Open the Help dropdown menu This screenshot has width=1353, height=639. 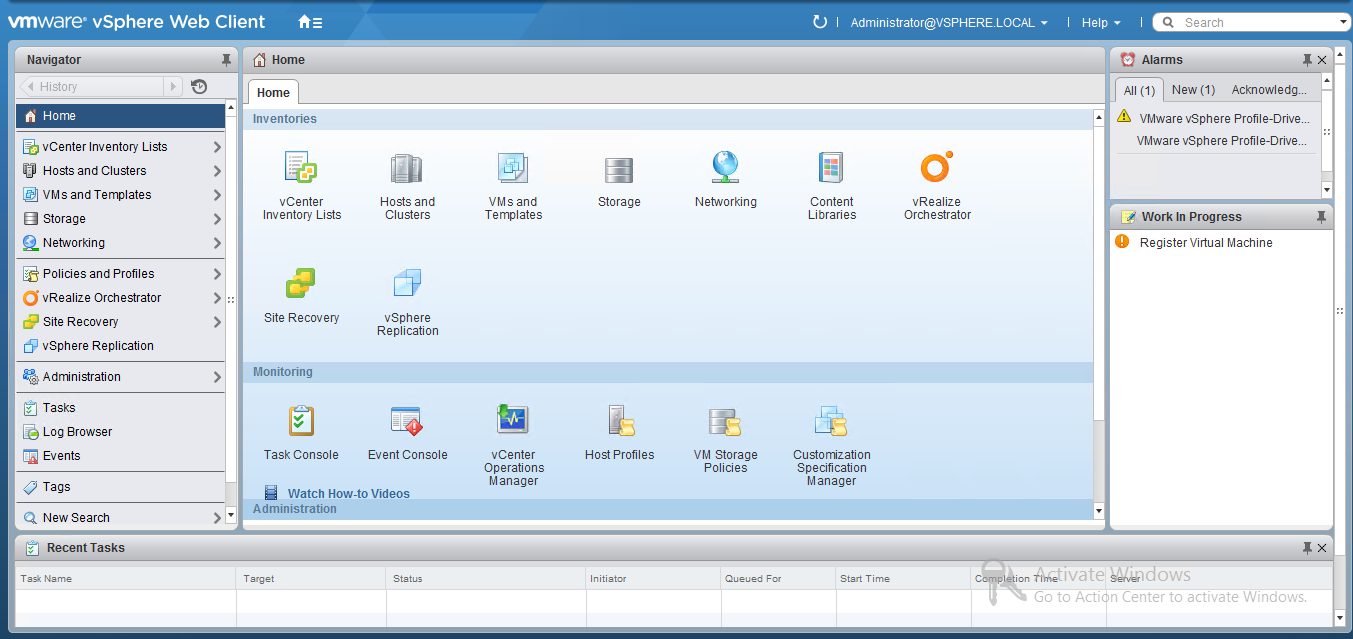(x=1101, y=22)
